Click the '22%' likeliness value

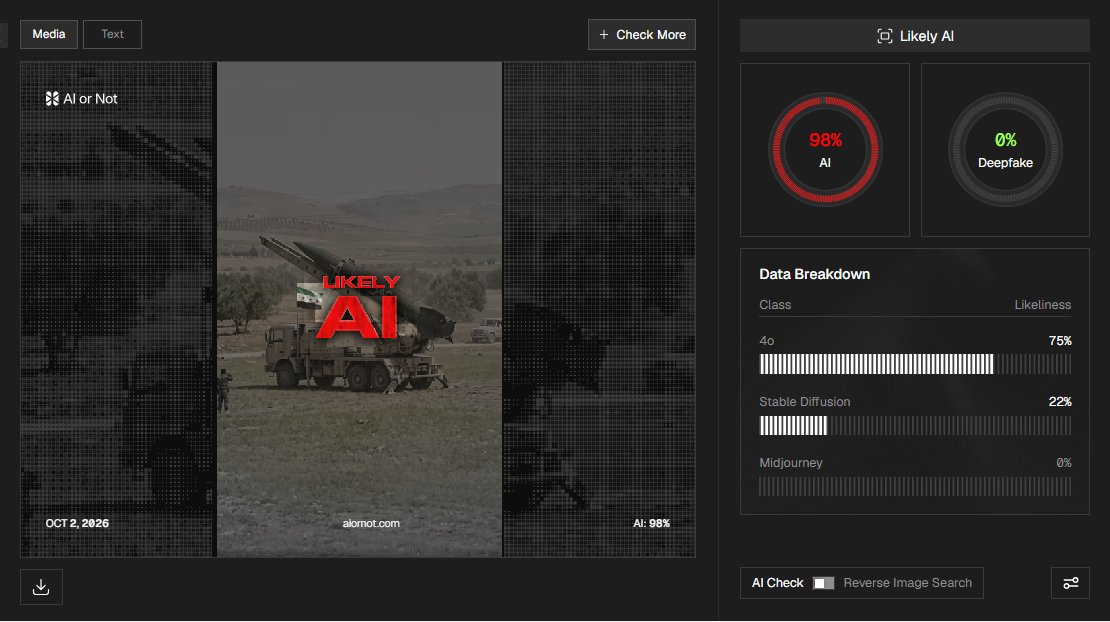pyautogui.click(x=1060, y=402)
